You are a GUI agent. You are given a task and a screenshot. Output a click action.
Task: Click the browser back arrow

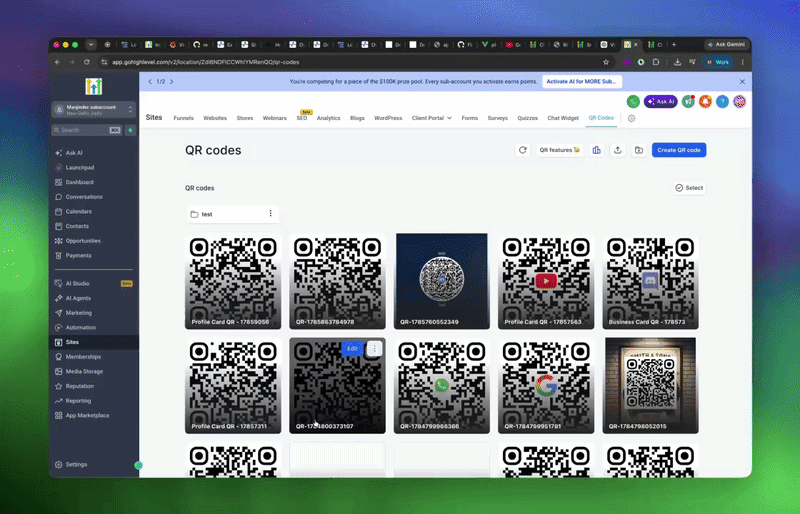click(x=58, y=62)
